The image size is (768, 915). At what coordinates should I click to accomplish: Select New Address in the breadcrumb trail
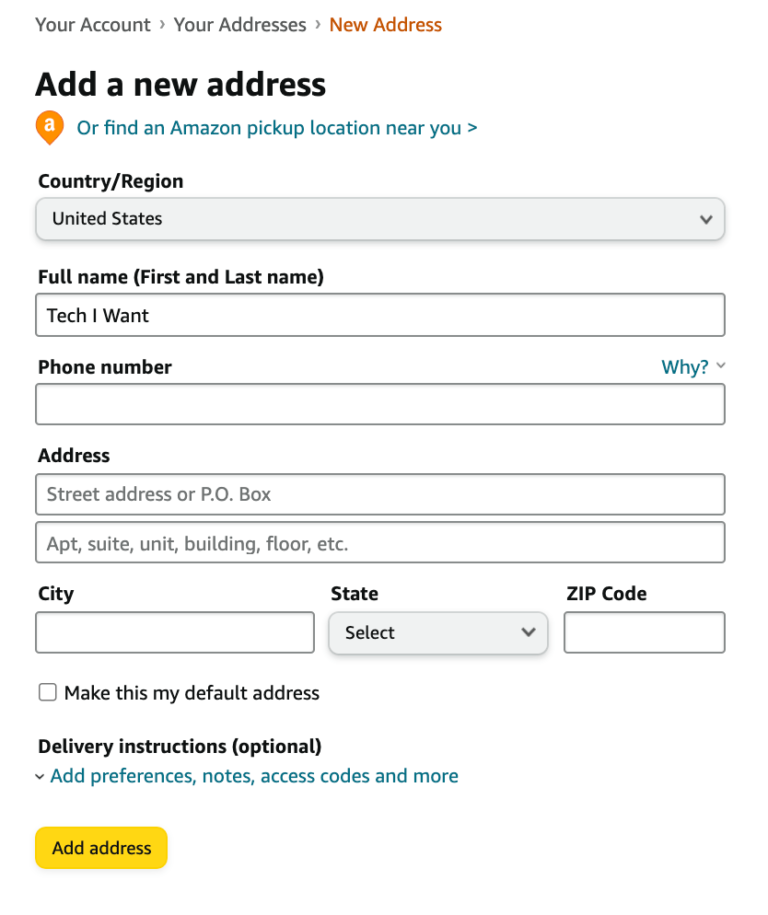(385, 25)
